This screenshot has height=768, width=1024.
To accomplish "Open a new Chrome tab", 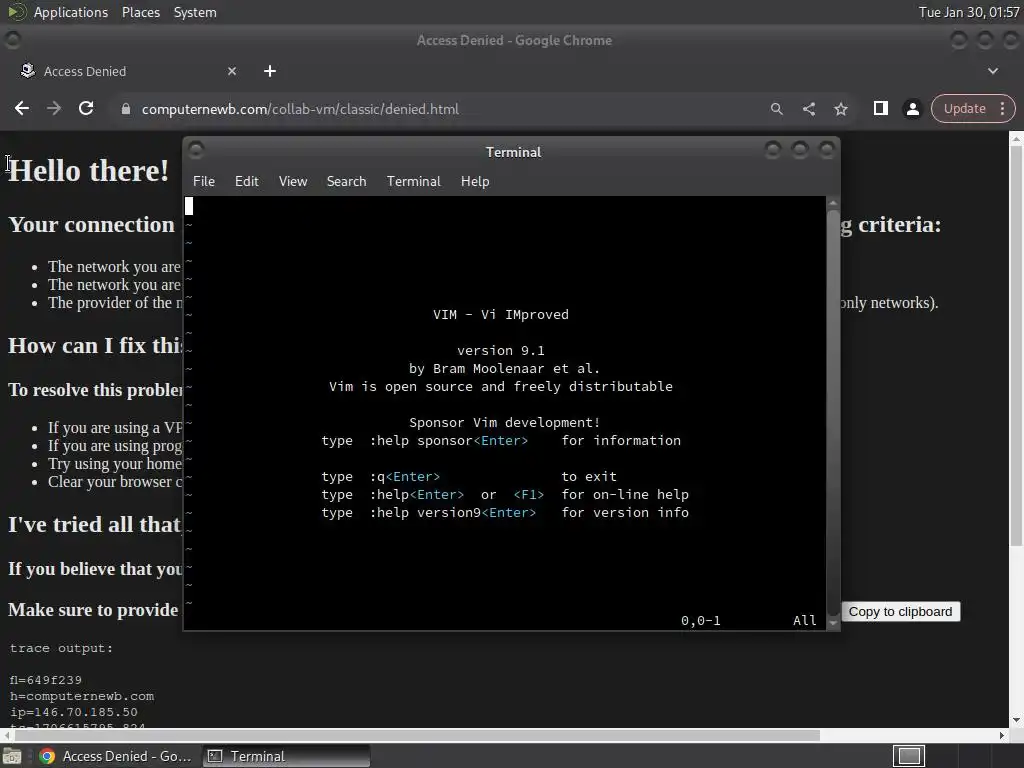I will point(270,71).
